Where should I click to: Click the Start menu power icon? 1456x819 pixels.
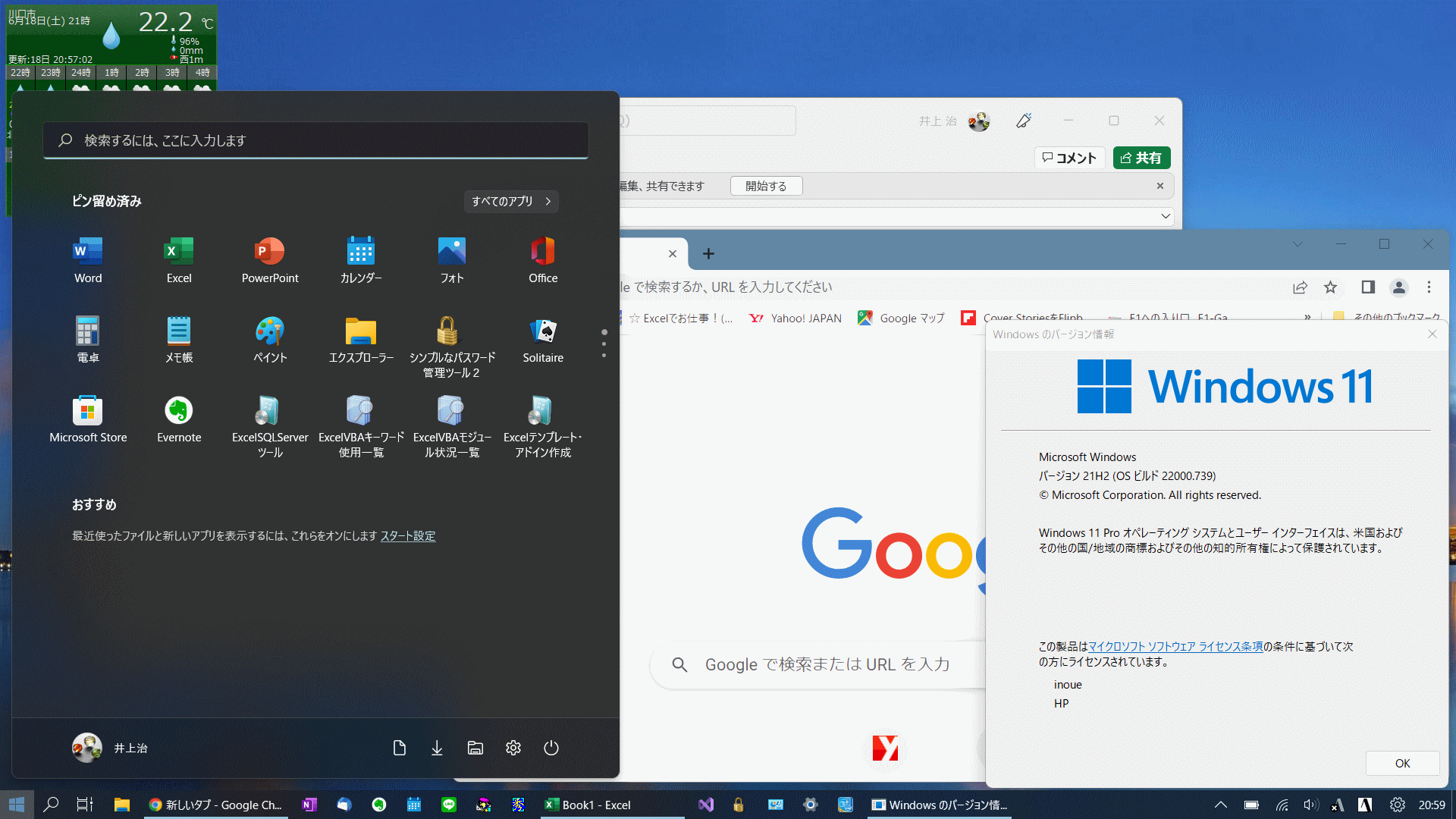pos(551,748)
